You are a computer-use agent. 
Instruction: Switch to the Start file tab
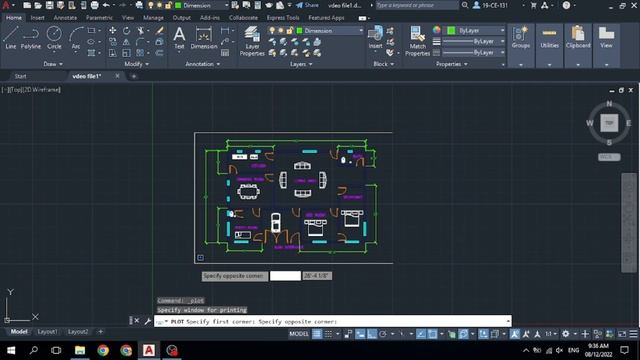(x=20, y=76)
